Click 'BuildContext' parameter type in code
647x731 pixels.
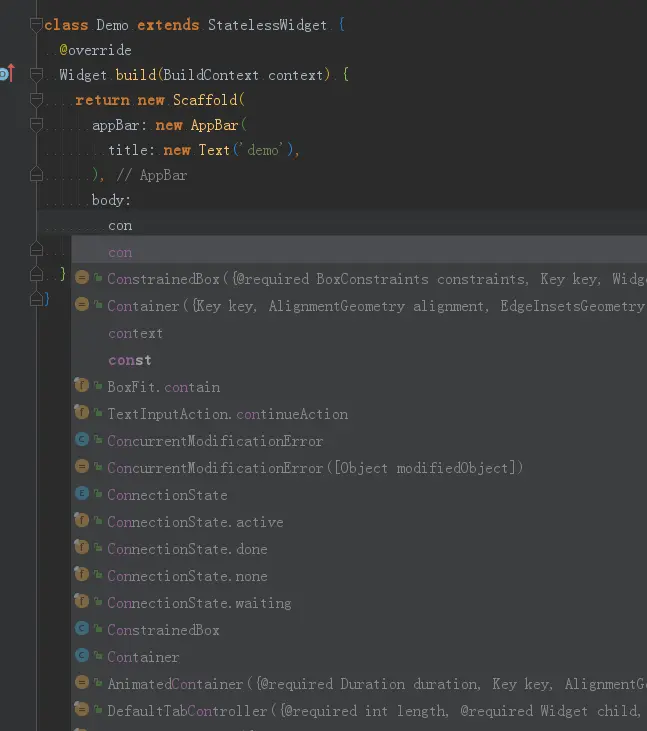coord(210,75)
